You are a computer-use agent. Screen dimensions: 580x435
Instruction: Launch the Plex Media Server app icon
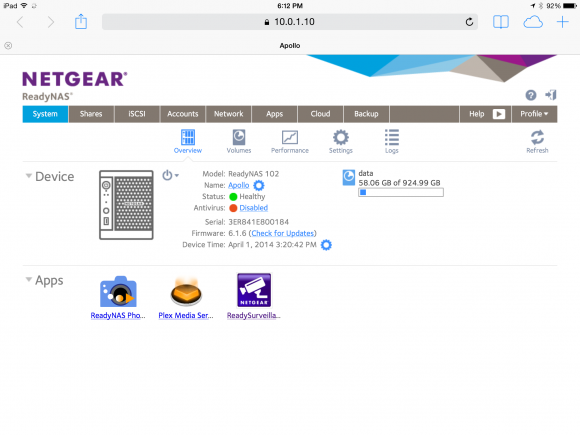[x=186, y=292]
